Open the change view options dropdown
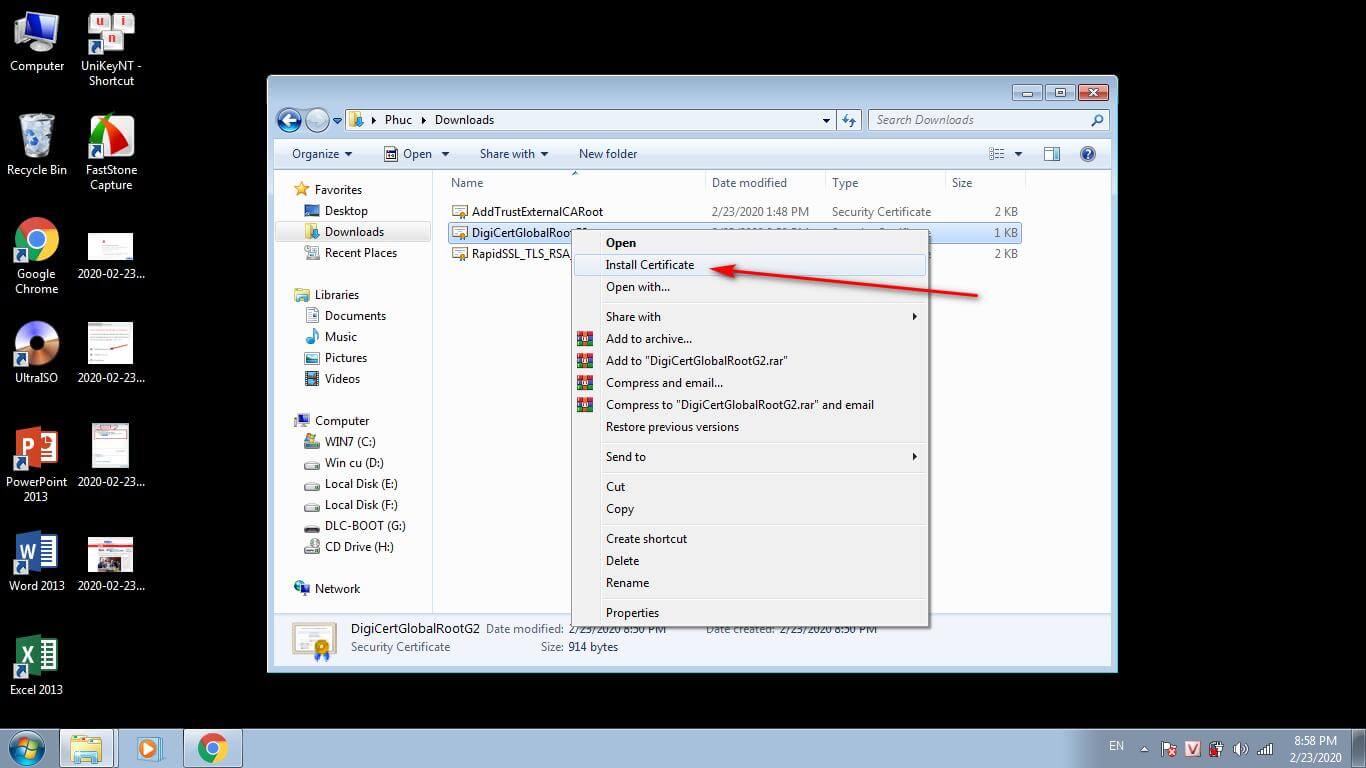The width and height of the screenshot is (1366, 768). click(x=1018, y=154)
